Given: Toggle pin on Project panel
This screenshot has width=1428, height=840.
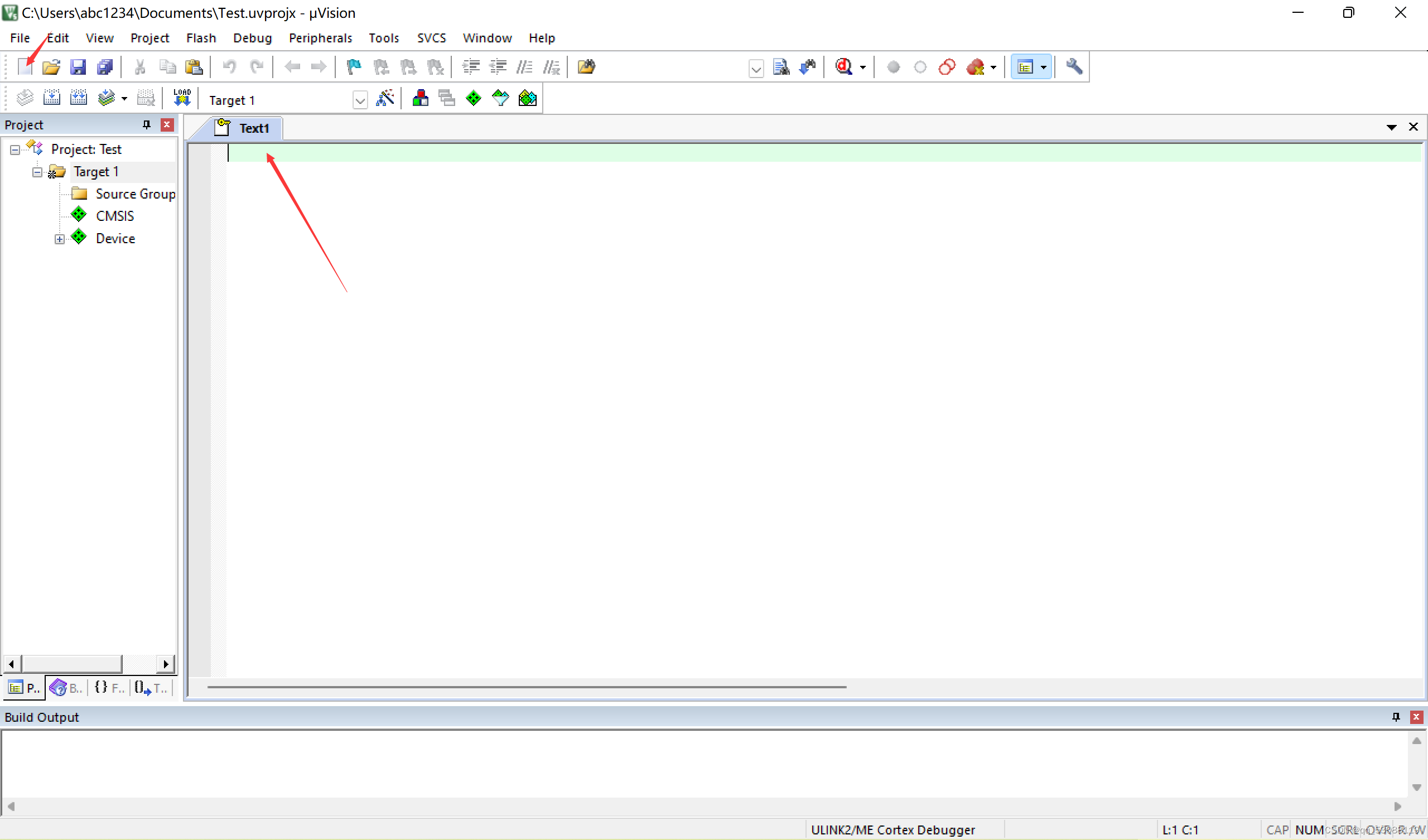Looking at the screenshot, I should pyautogui.click(x=147, y=125).
